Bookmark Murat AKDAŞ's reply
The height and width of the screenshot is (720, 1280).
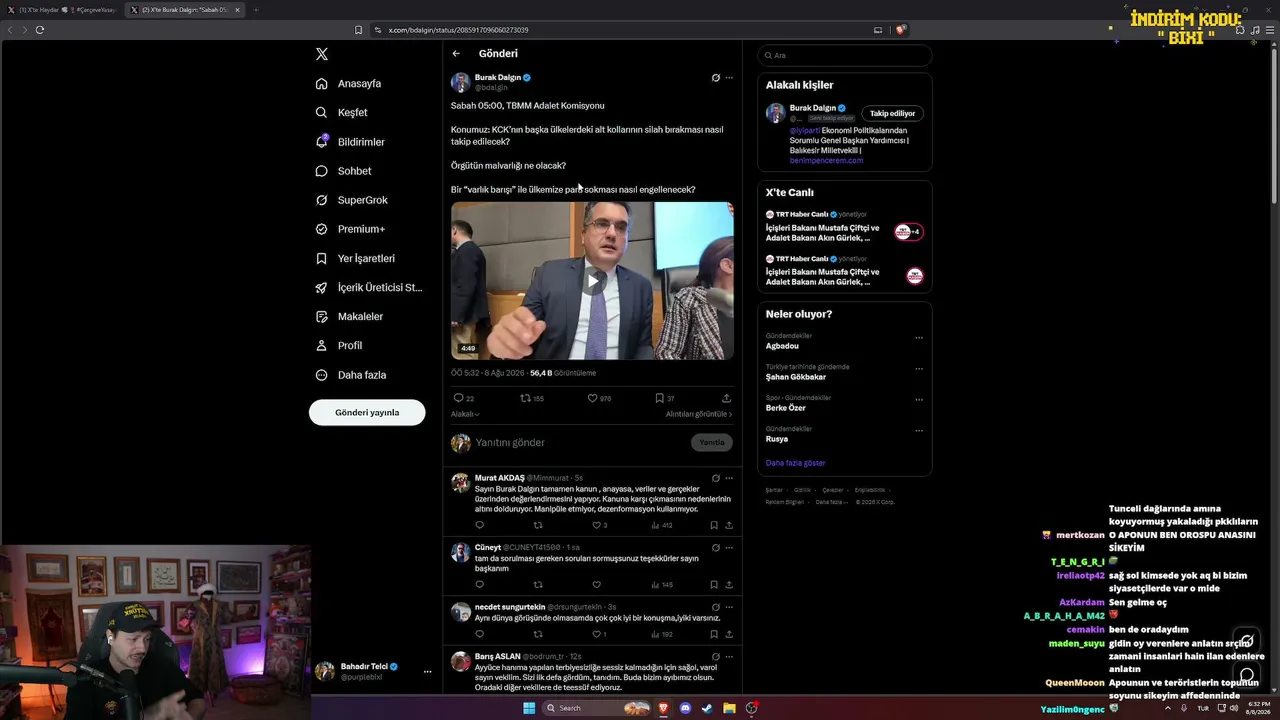(714, 525)
